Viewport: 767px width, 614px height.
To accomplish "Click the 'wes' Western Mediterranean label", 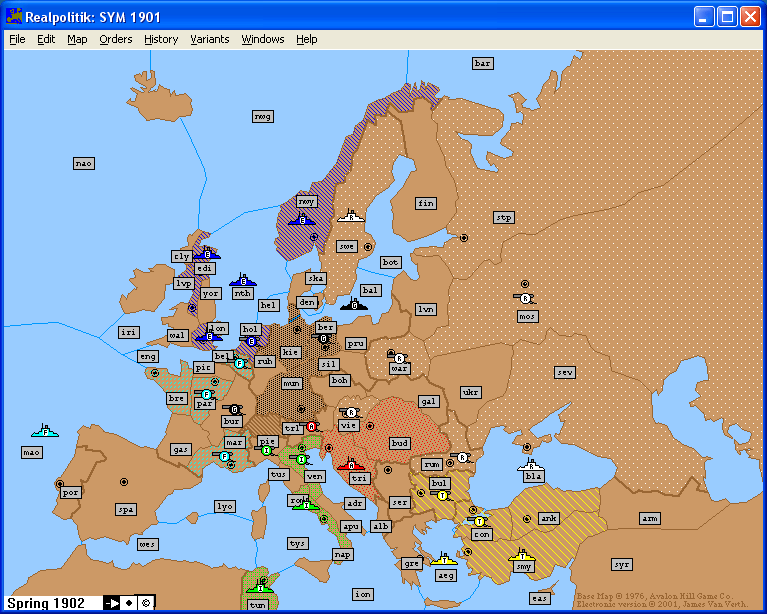I will pyautogui.click(x=147, y=544).
